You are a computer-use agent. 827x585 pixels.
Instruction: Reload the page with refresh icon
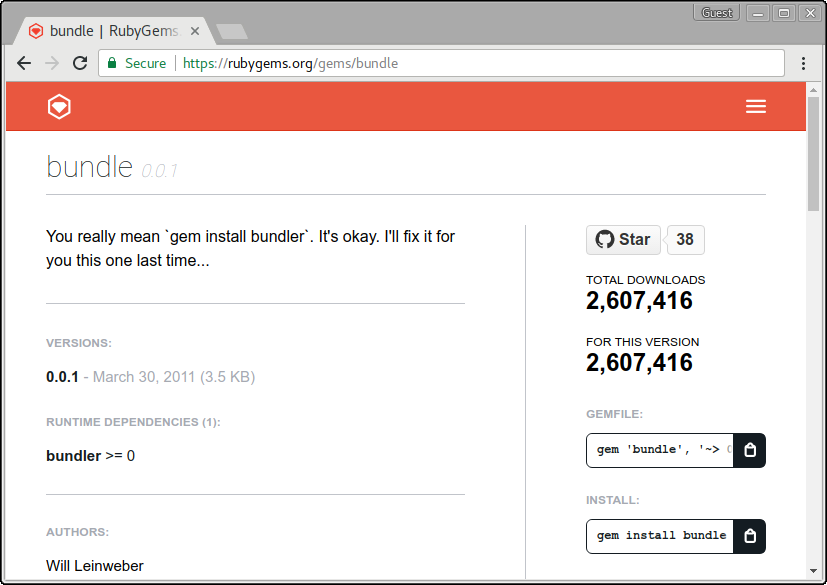pos(80,63)
